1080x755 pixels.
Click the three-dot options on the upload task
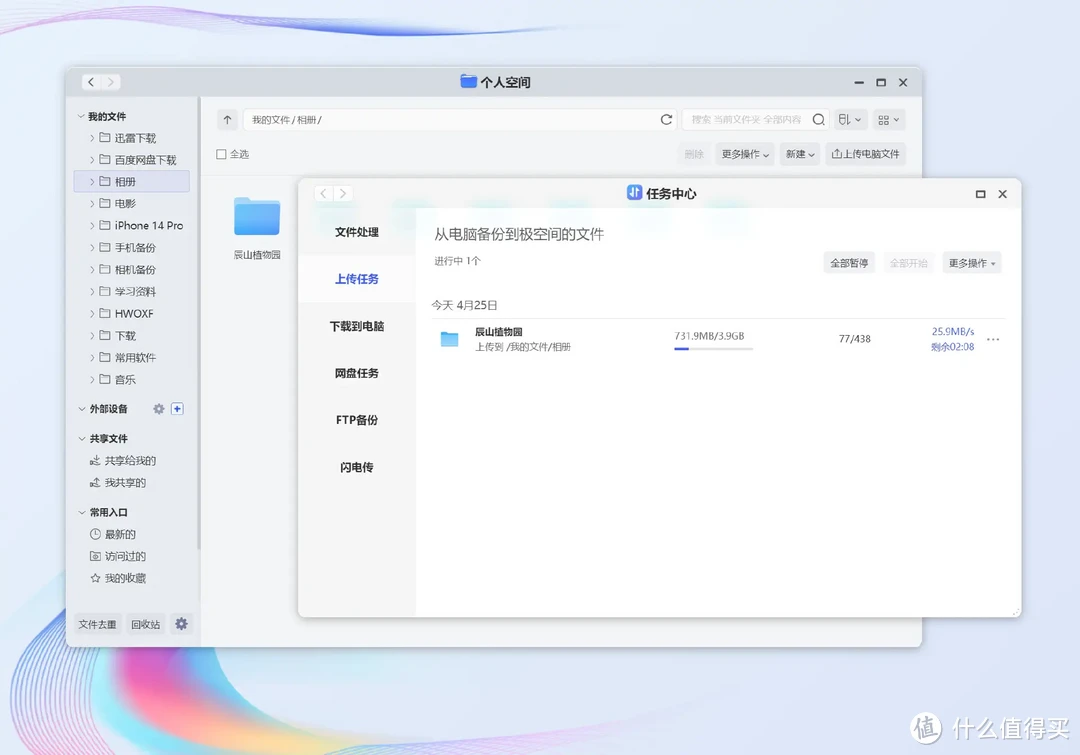(992, 339)
